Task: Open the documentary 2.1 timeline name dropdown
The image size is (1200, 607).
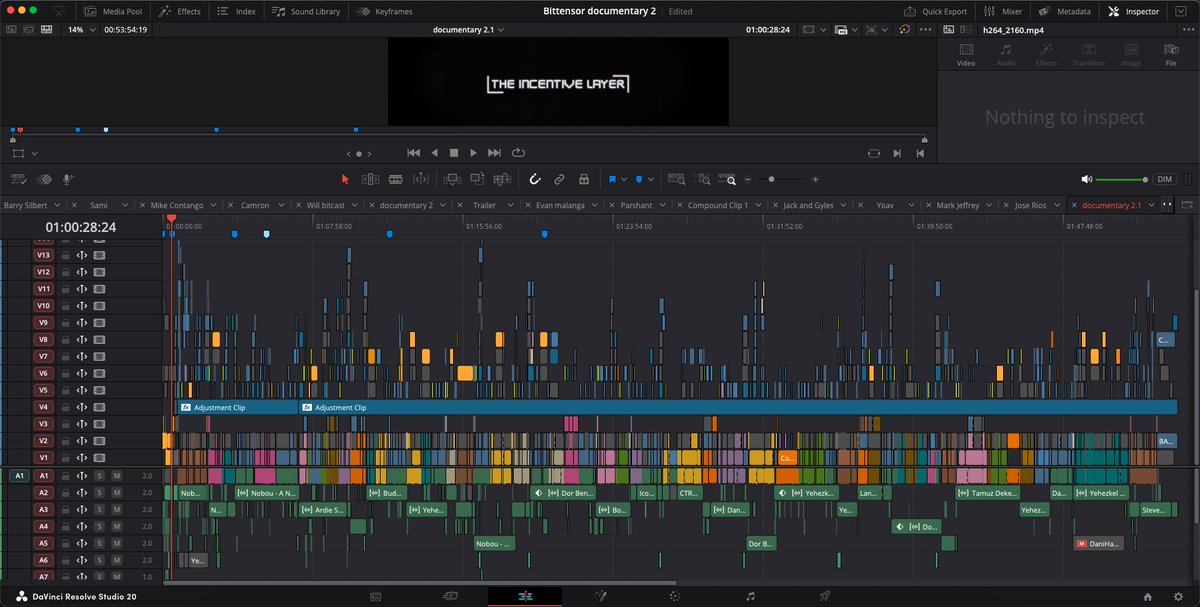Action: [x=469, y=29]
